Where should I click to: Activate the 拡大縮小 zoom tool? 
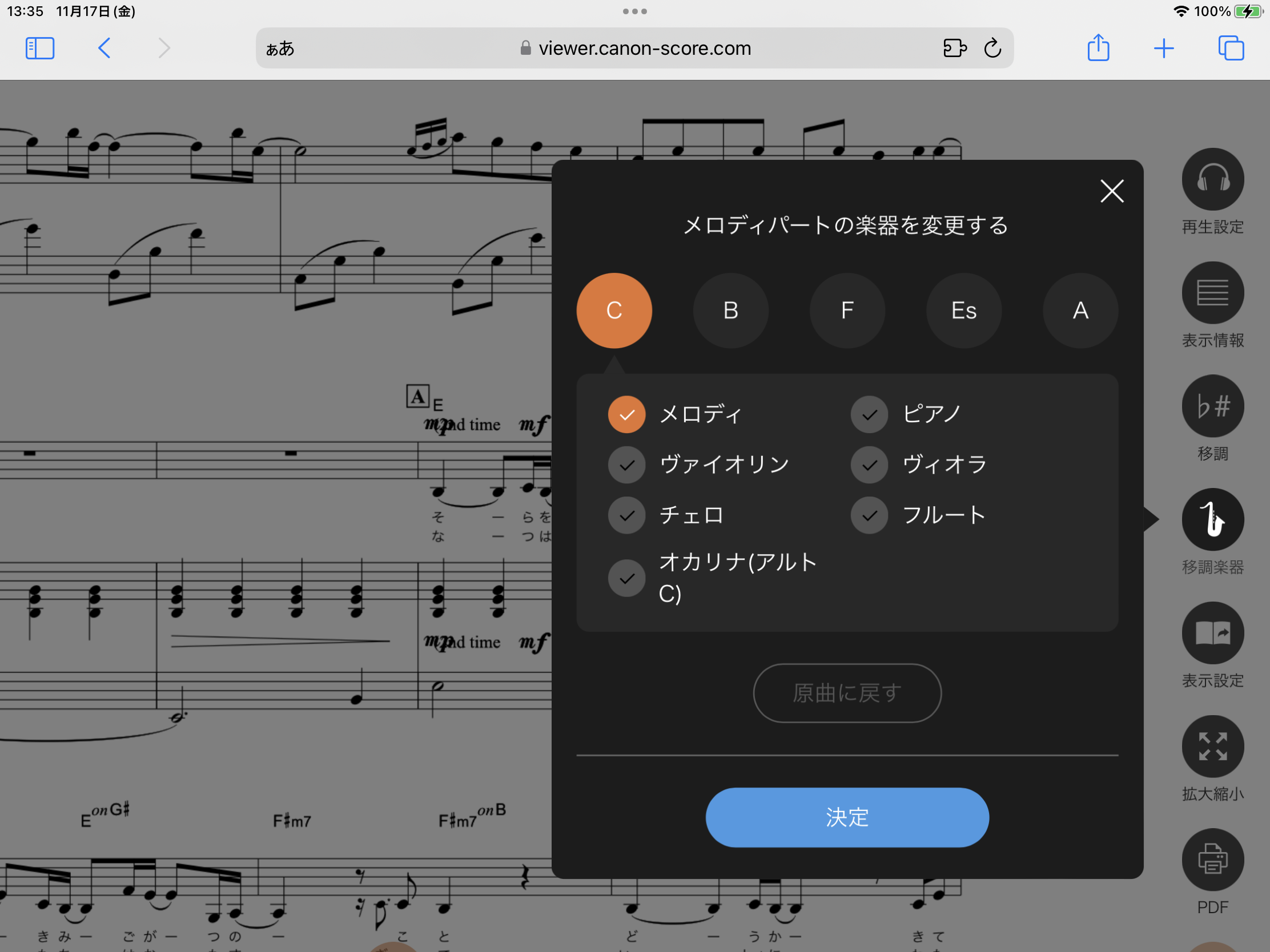tap(1213, 746)
